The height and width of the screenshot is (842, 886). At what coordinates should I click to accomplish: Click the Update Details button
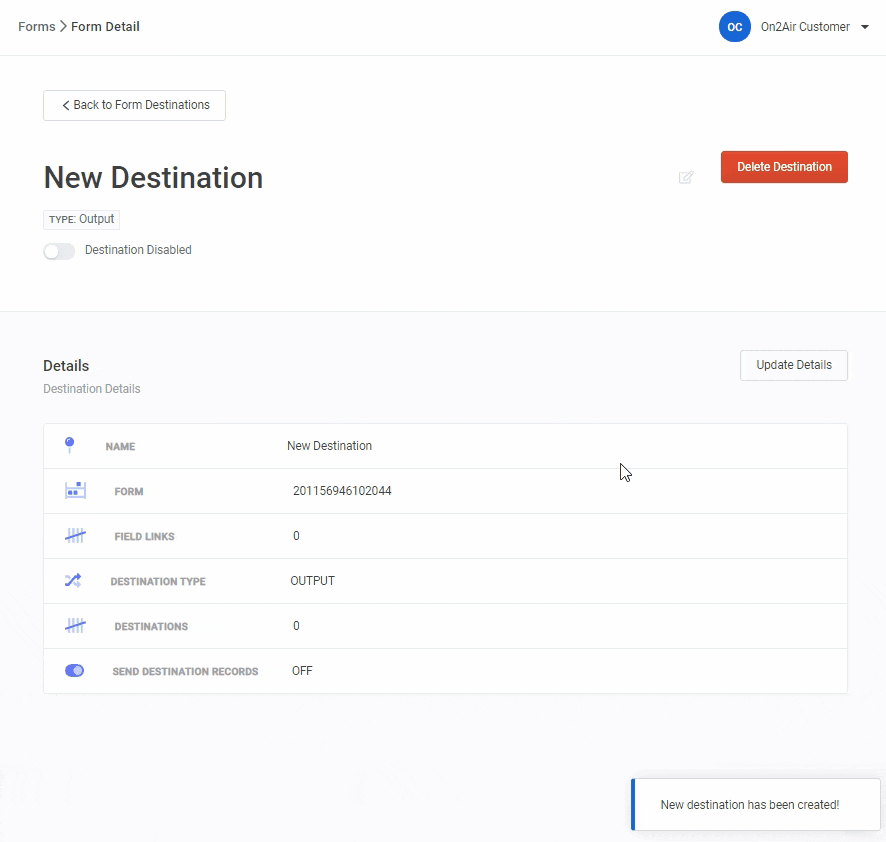click(x=793, y=365)
